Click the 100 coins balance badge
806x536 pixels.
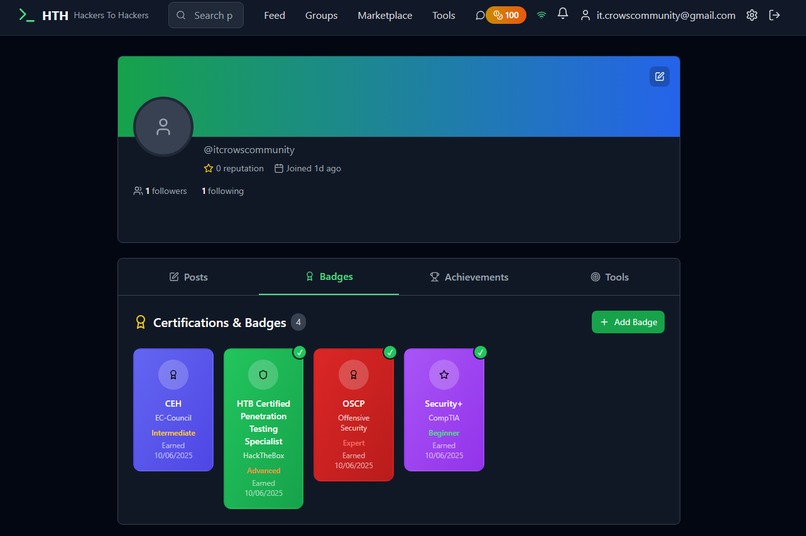[506, 15]
